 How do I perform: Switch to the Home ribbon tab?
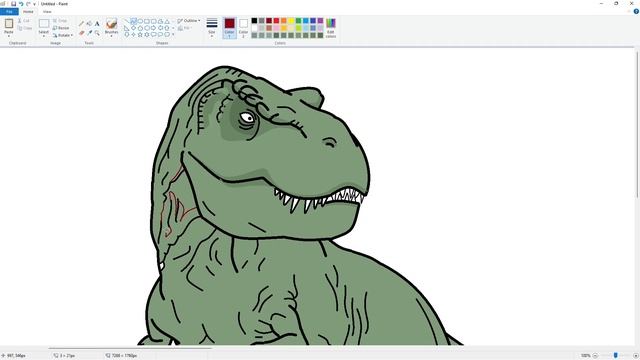point(28,11)
